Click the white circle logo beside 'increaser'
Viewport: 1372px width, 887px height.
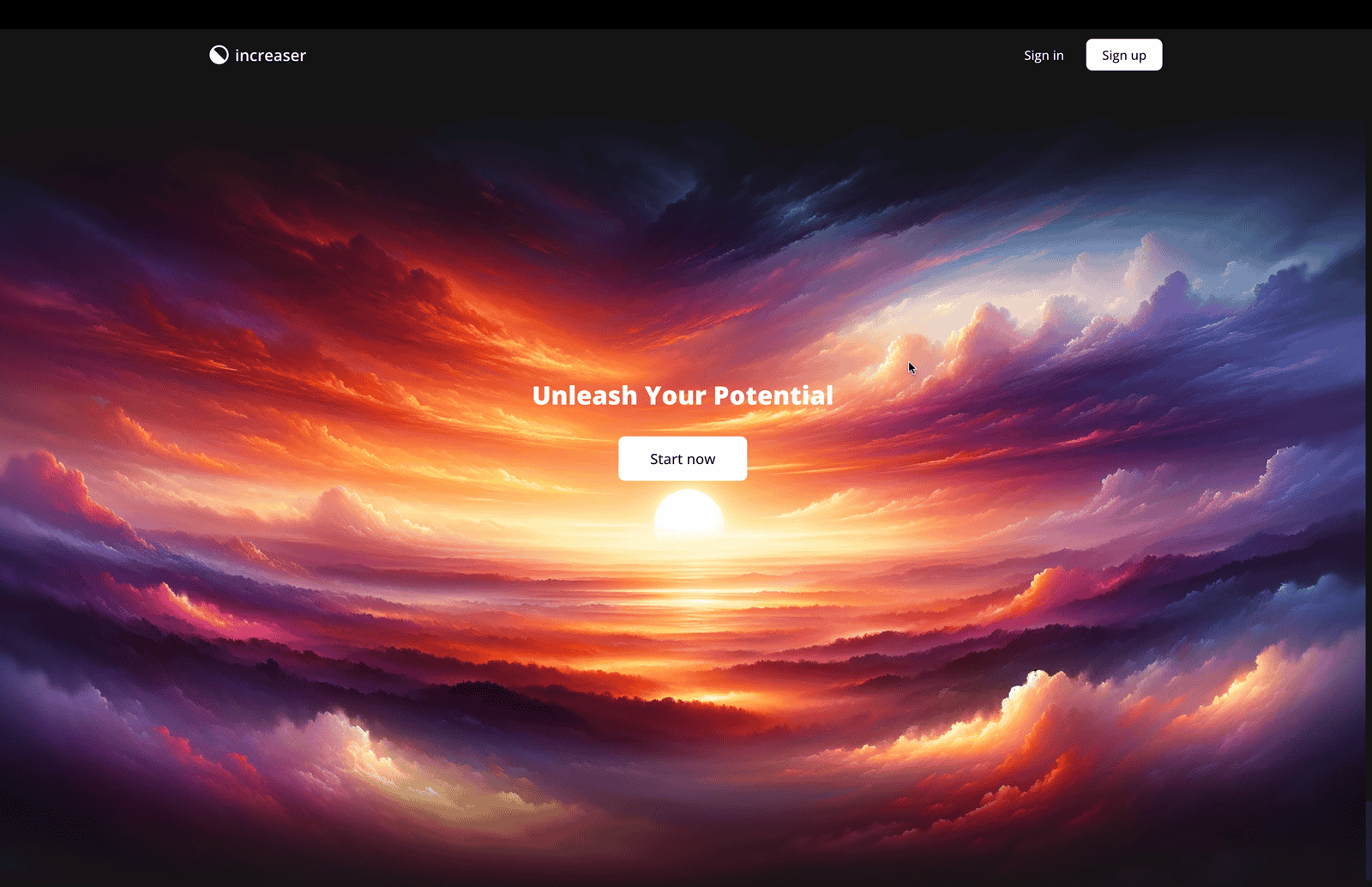[219, 54]
